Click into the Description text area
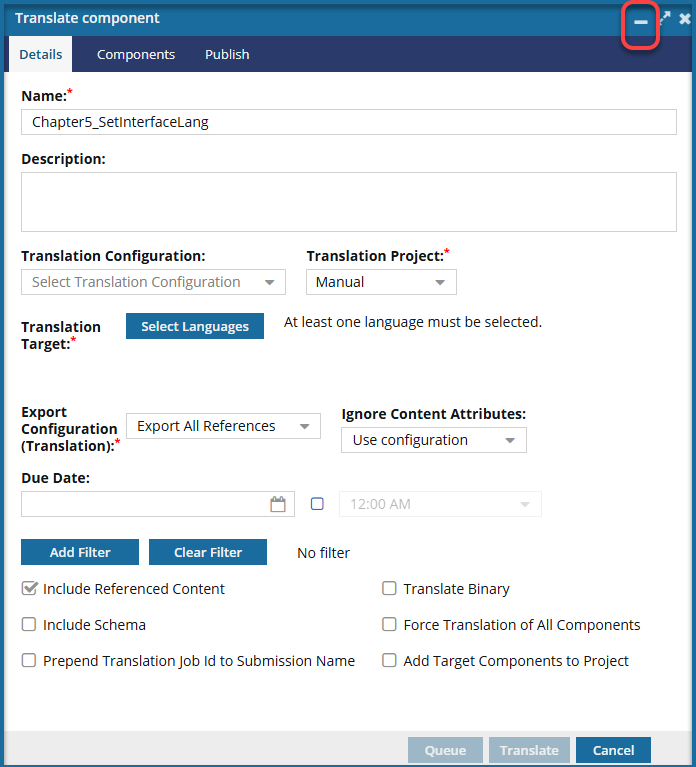The height and width of the screenshot is (767, 696). (348, 202)
